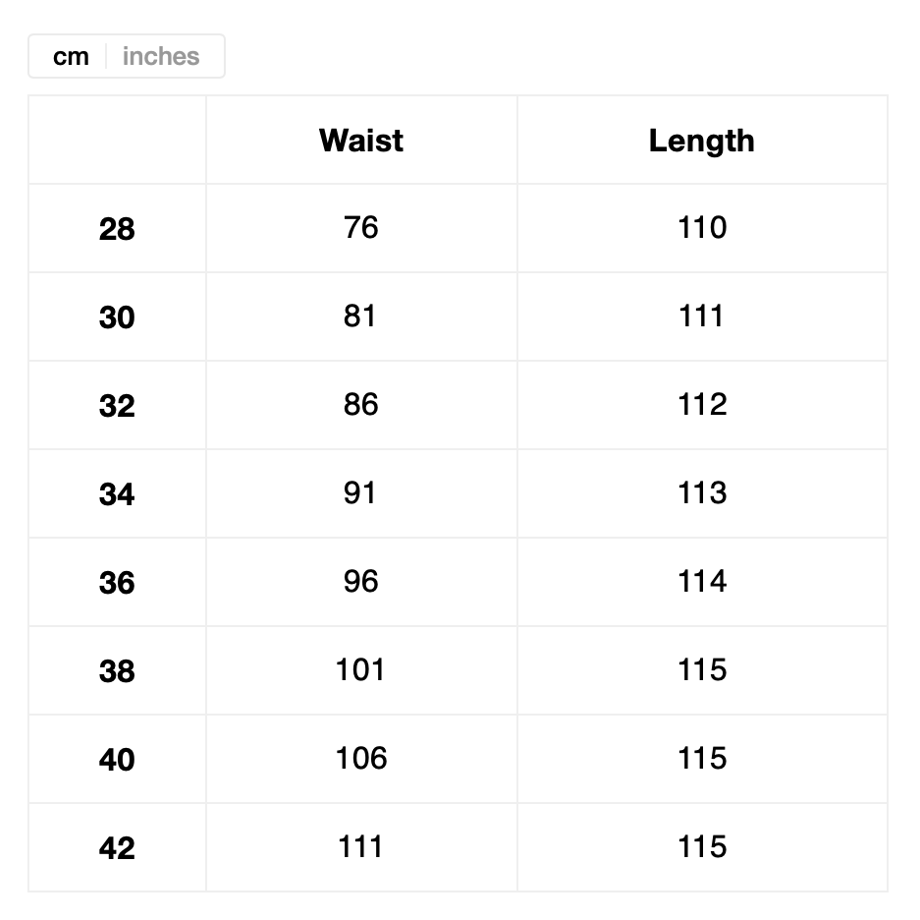Click the Waist column header
Screen dimensions: 920x920
click(x=361, y=140)
